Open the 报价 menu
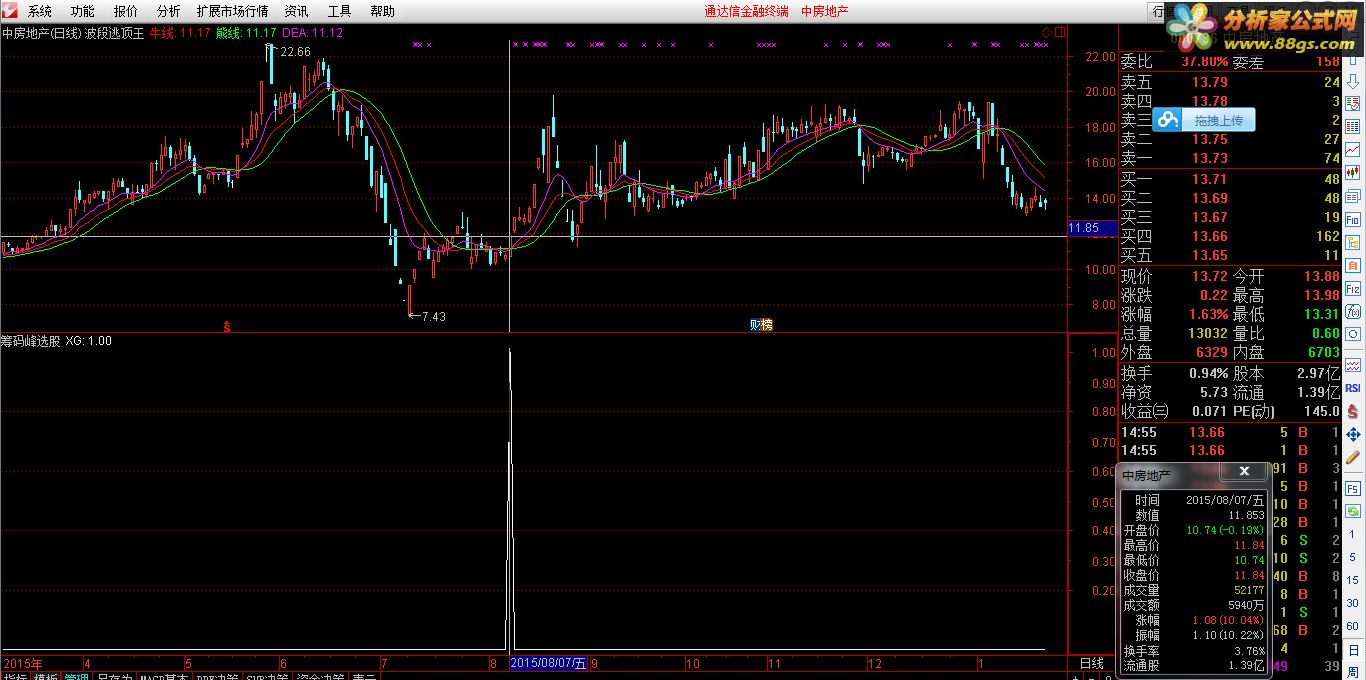Image resolution: width=1366 pixels, height=680 pixels. (125, 11)
